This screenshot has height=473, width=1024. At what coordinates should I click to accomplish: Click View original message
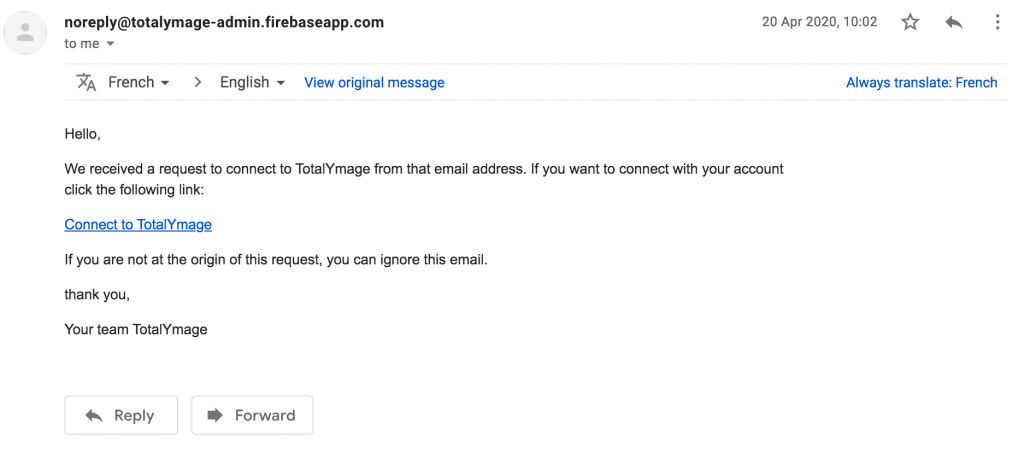(x=374, y=82)
